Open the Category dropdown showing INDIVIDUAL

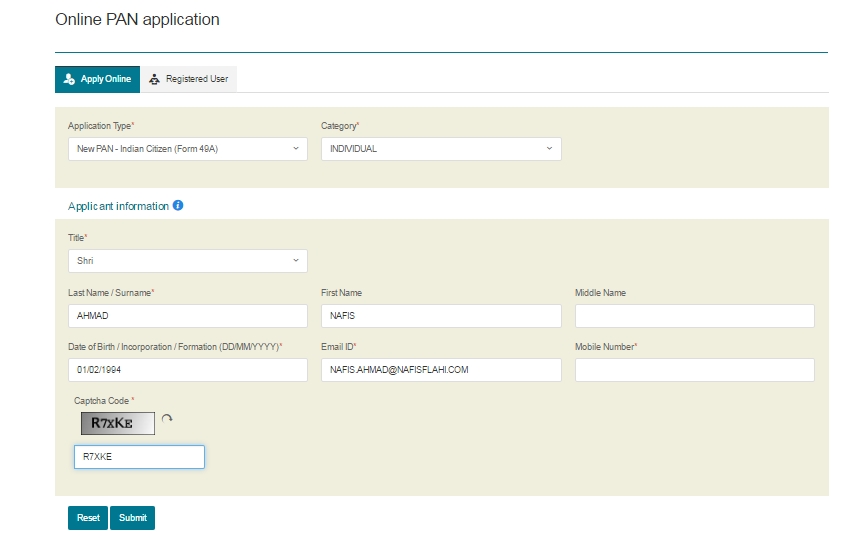[441, 149]
